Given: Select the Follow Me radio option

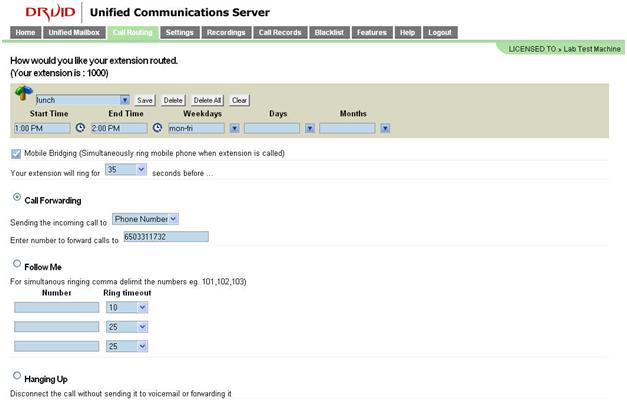Looking at the screenshot, I should pyautogui.click(x=17, y=265).
